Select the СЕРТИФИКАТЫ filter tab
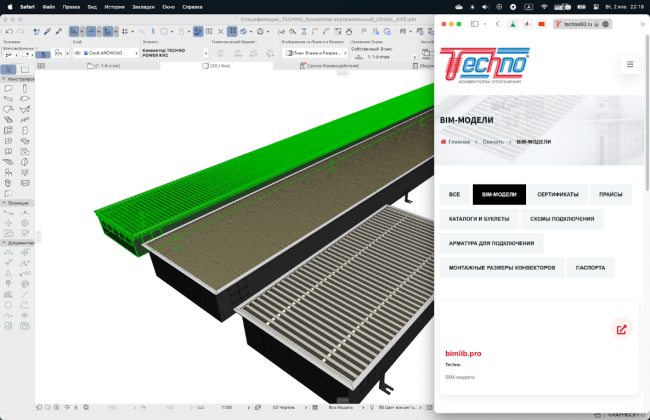 coord(557,194)
